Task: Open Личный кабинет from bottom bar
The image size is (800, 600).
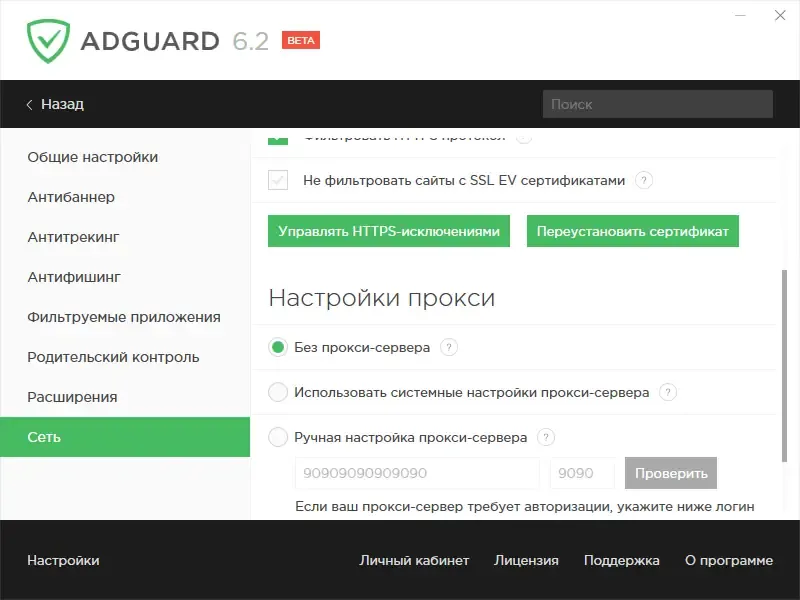Action: 413,560
